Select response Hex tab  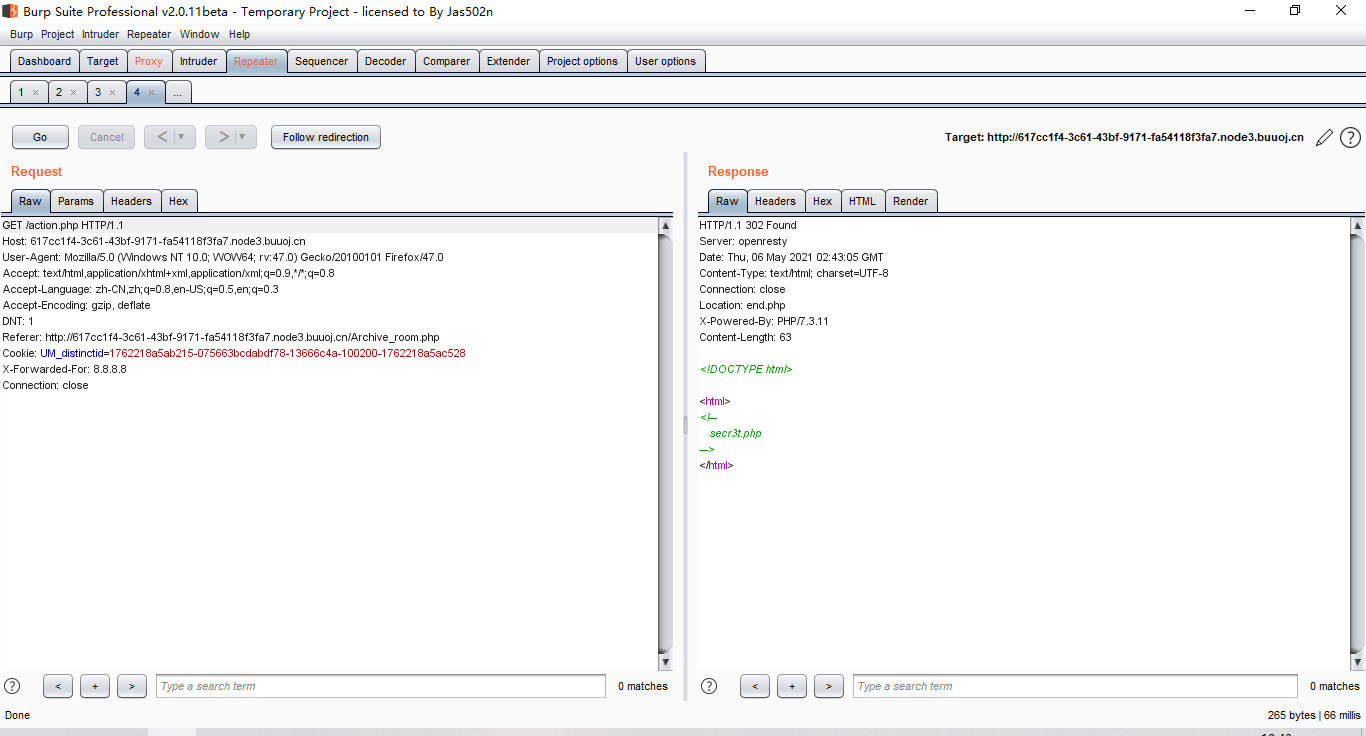click(822, 201)
